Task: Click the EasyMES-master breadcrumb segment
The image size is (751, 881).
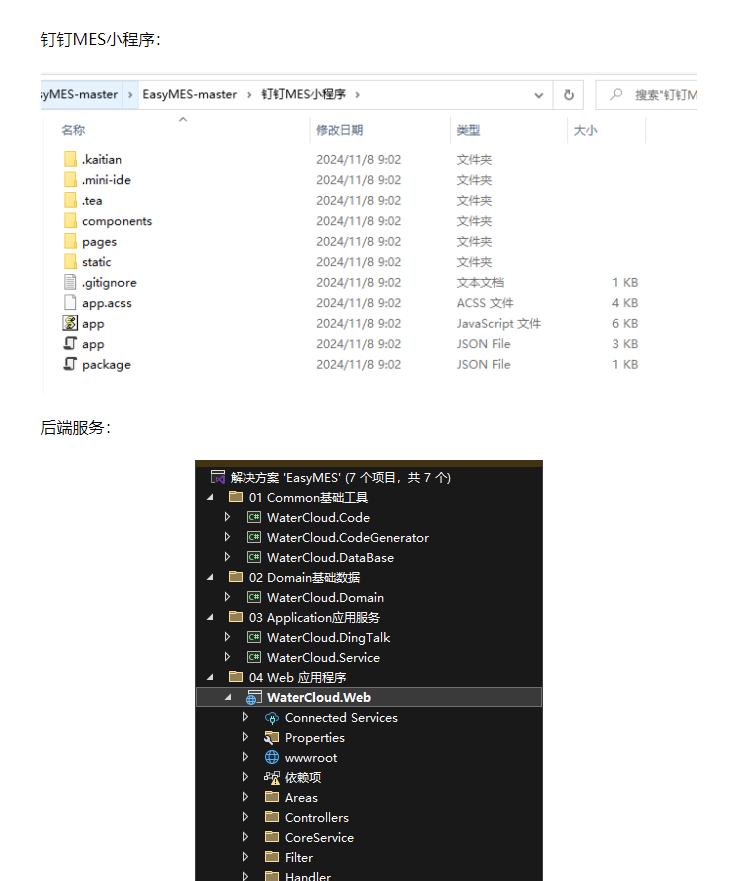Action: click(x=189, y=94)
